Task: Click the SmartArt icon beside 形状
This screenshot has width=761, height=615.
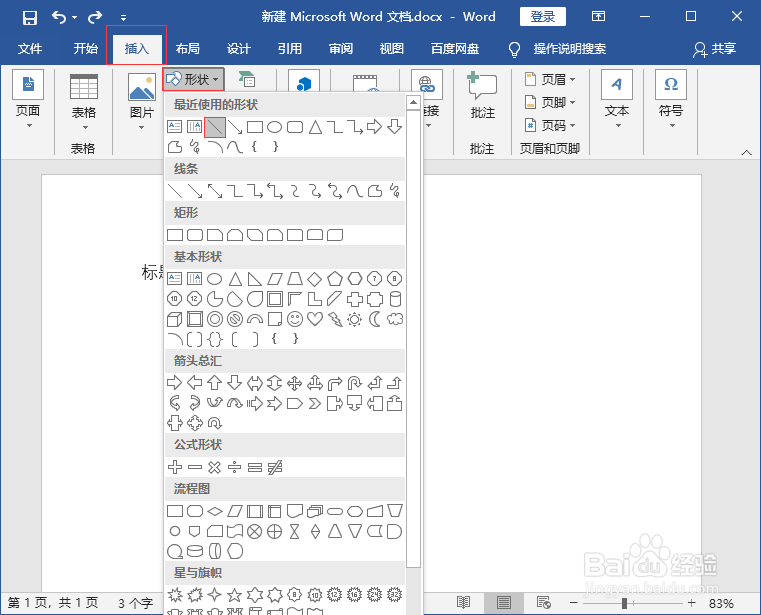Action: (247, 79)
